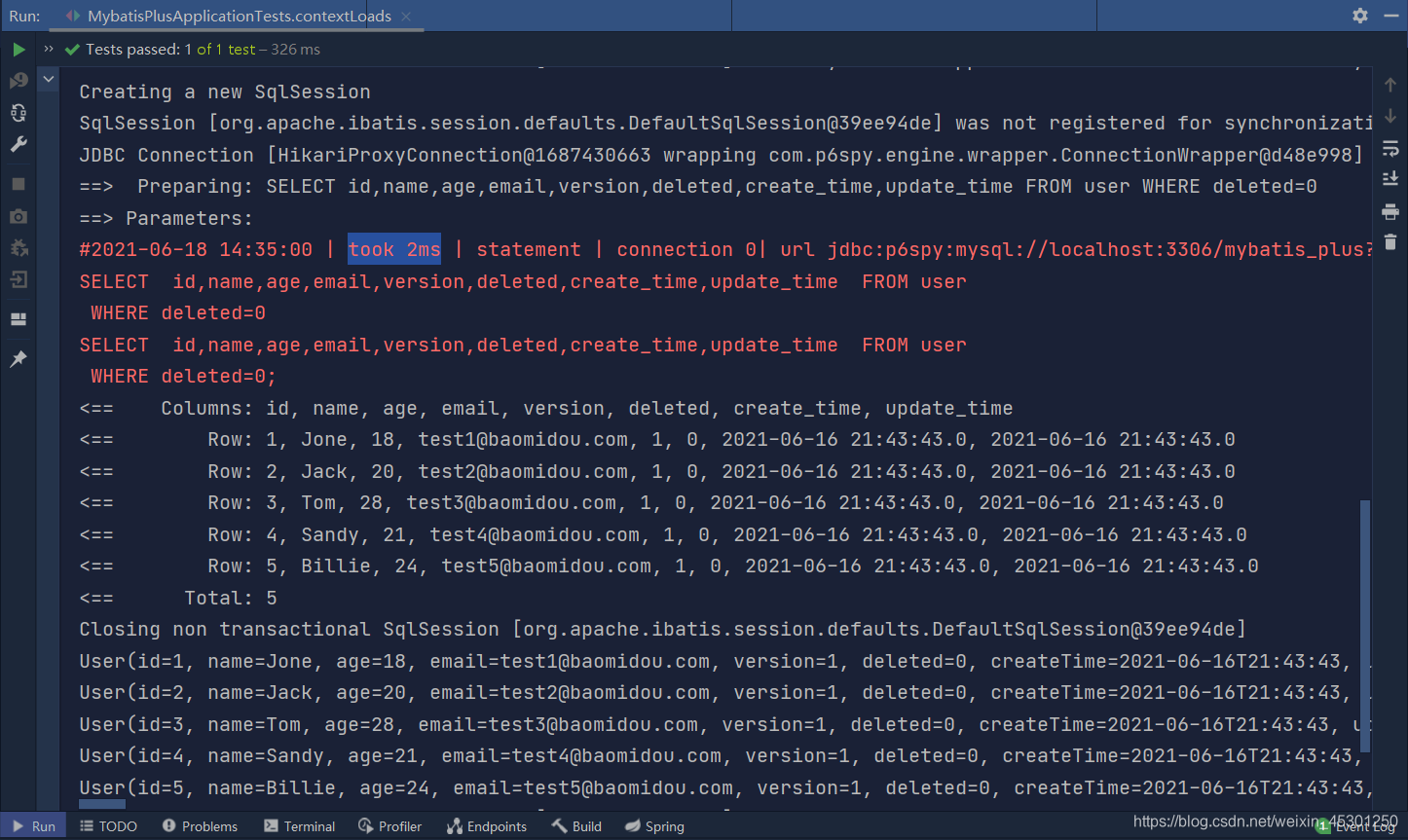Click the 'User(id=2, name=Jack' output line

click(x=725, y=693)
